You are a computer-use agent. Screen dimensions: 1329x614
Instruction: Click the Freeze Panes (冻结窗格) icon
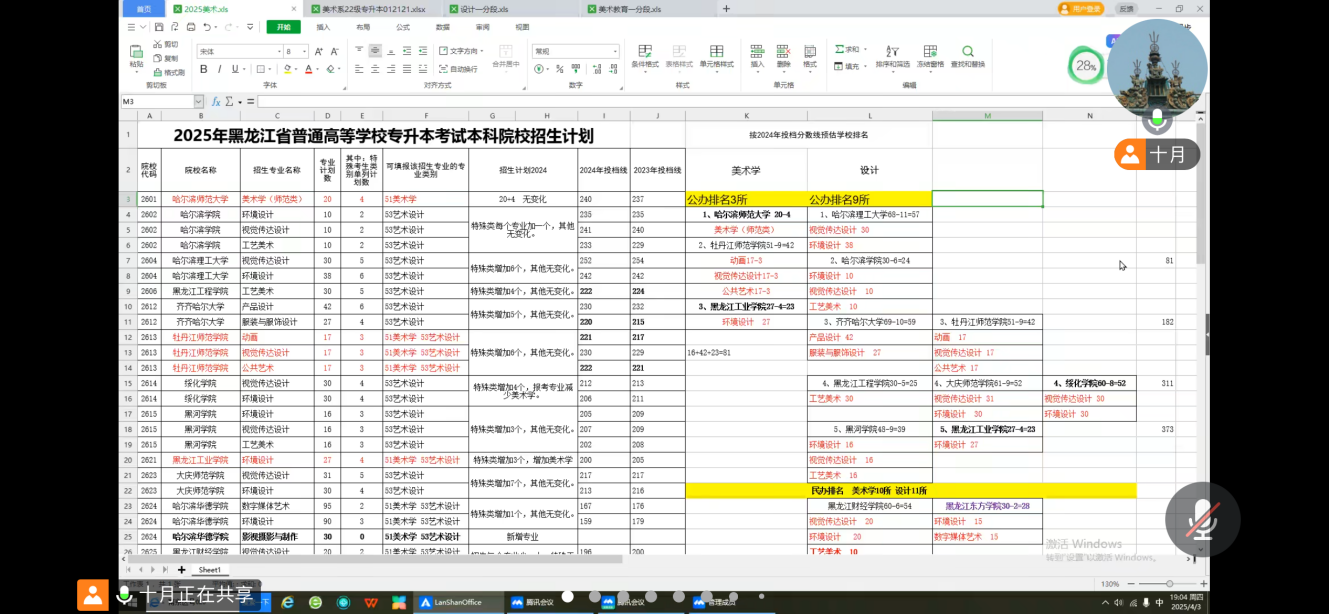click(930, 57)
